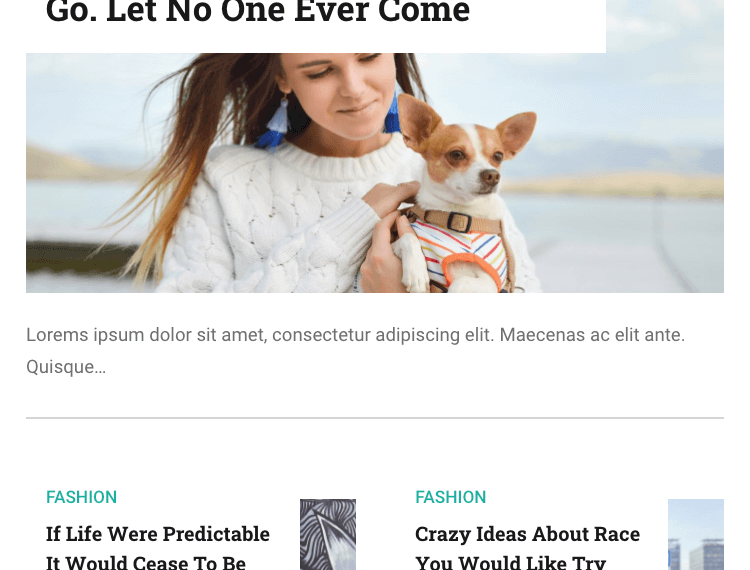This screenshot has width=750, height=570.
Task: Select the FASHION category above 'If Life Were Predictable'
Action: coord(81,497)
